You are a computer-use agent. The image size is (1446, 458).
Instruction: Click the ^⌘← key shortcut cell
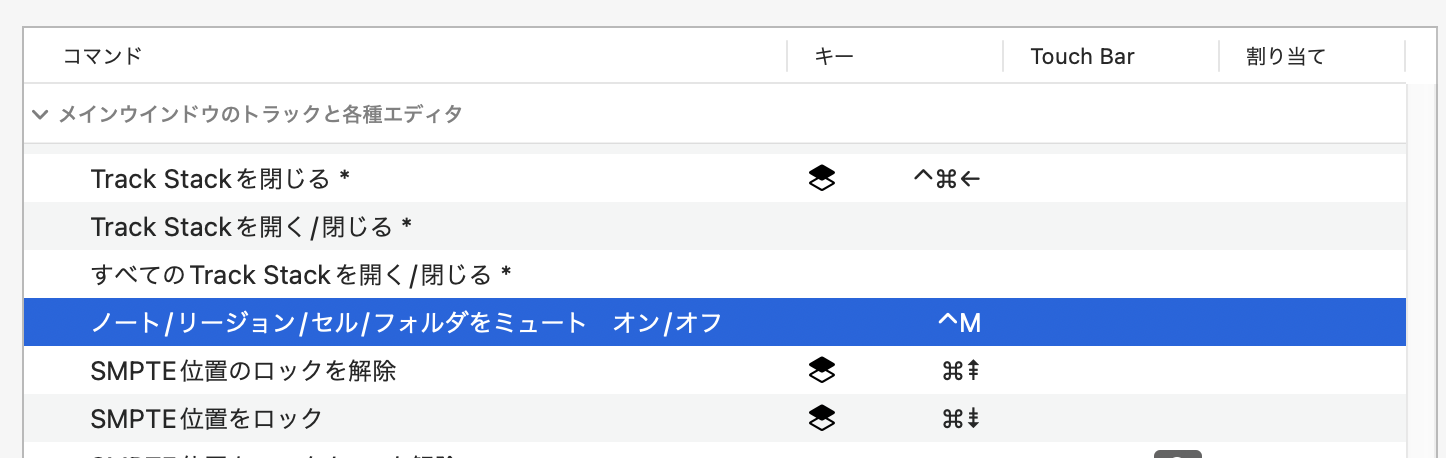(946, 179)
